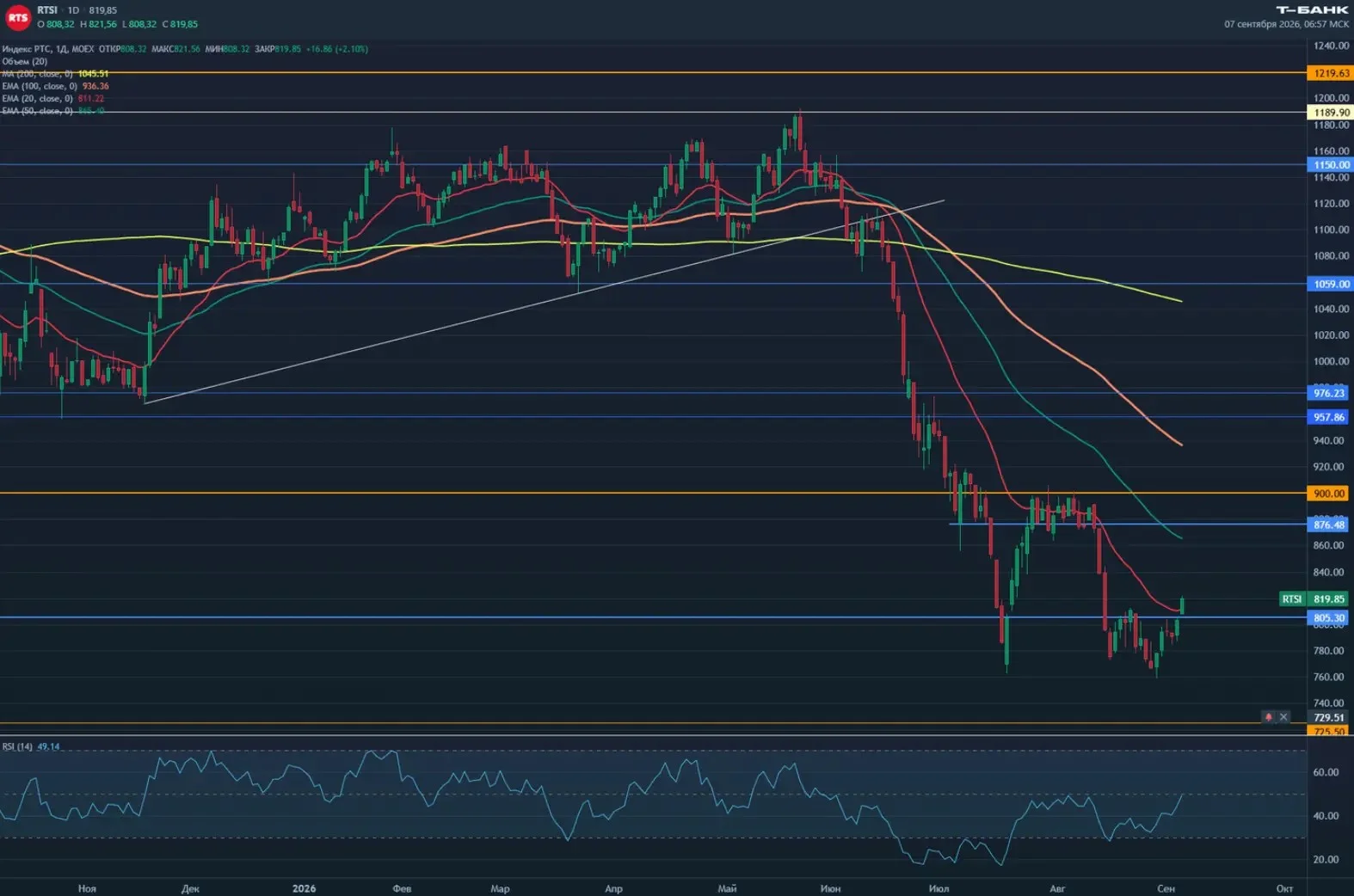Image resolution: width=1354 pixels, height=896 pixels.
Task: Click the red RTS logo icon
Action: pyautogui.click(x=17, y=17)
